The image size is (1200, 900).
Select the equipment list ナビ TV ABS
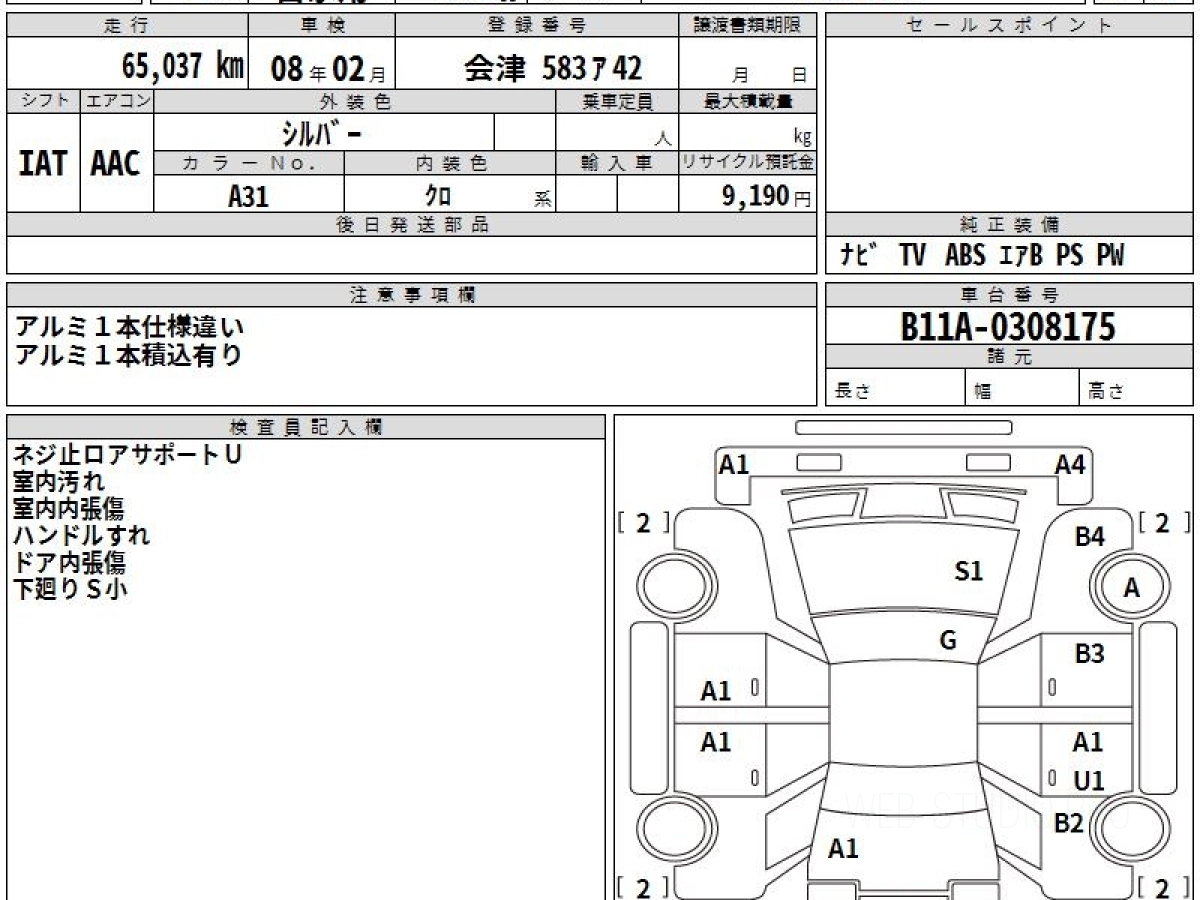pyautogui.click(x=981, y=256)
